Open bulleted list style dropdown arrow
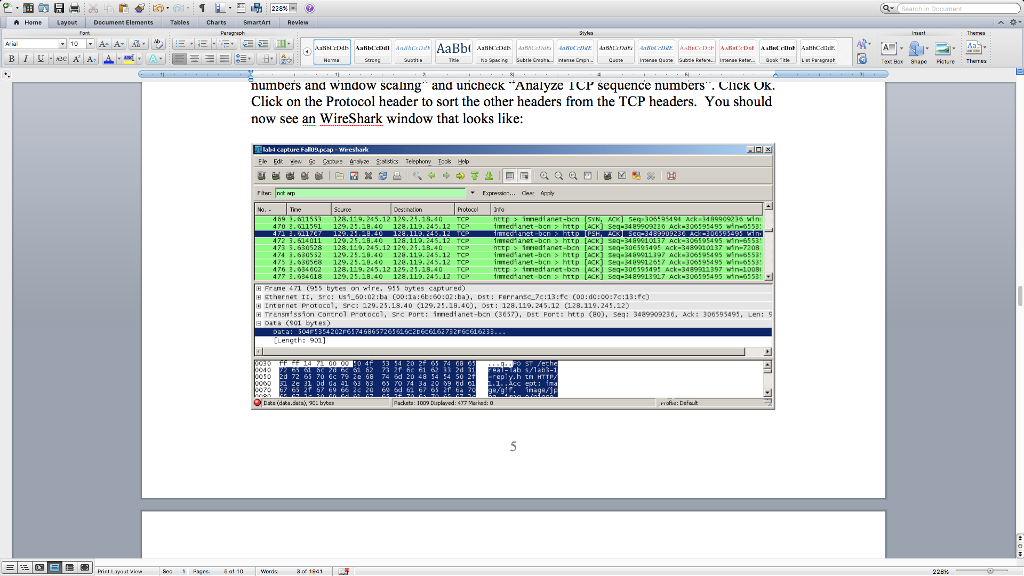The width and height of the screenshot is (1024, 576). coord(191,44)
